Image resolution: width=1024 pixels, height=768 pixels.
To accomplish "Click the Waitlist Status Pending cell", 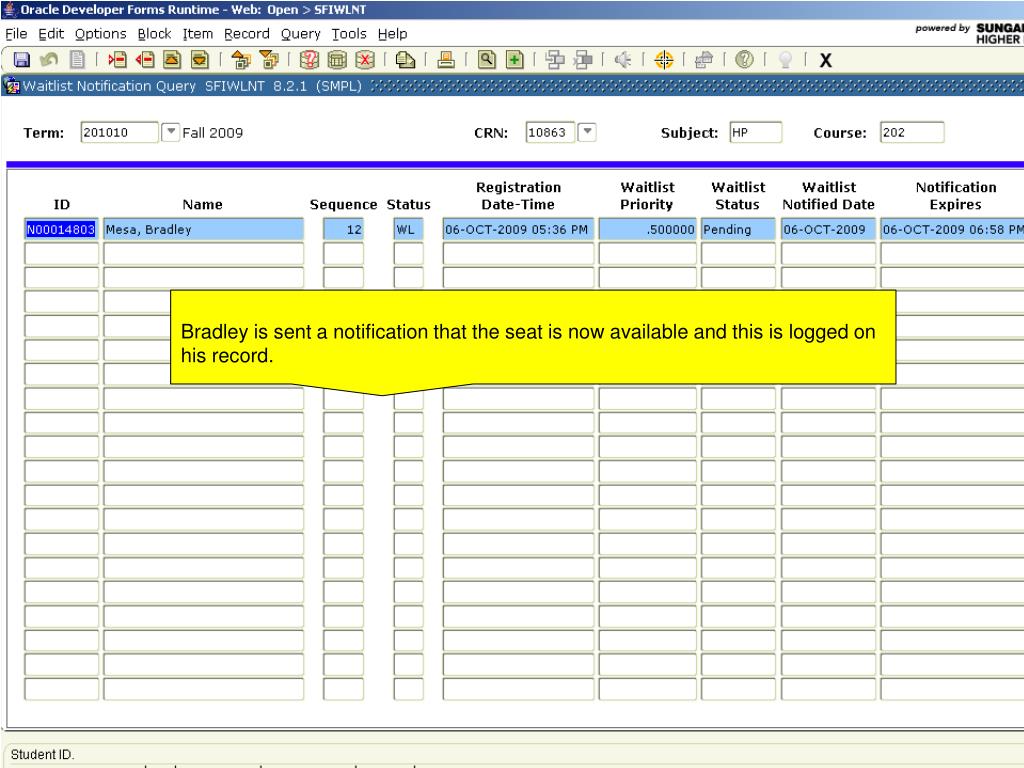I will pyautogui.click(x=738, y=230).
